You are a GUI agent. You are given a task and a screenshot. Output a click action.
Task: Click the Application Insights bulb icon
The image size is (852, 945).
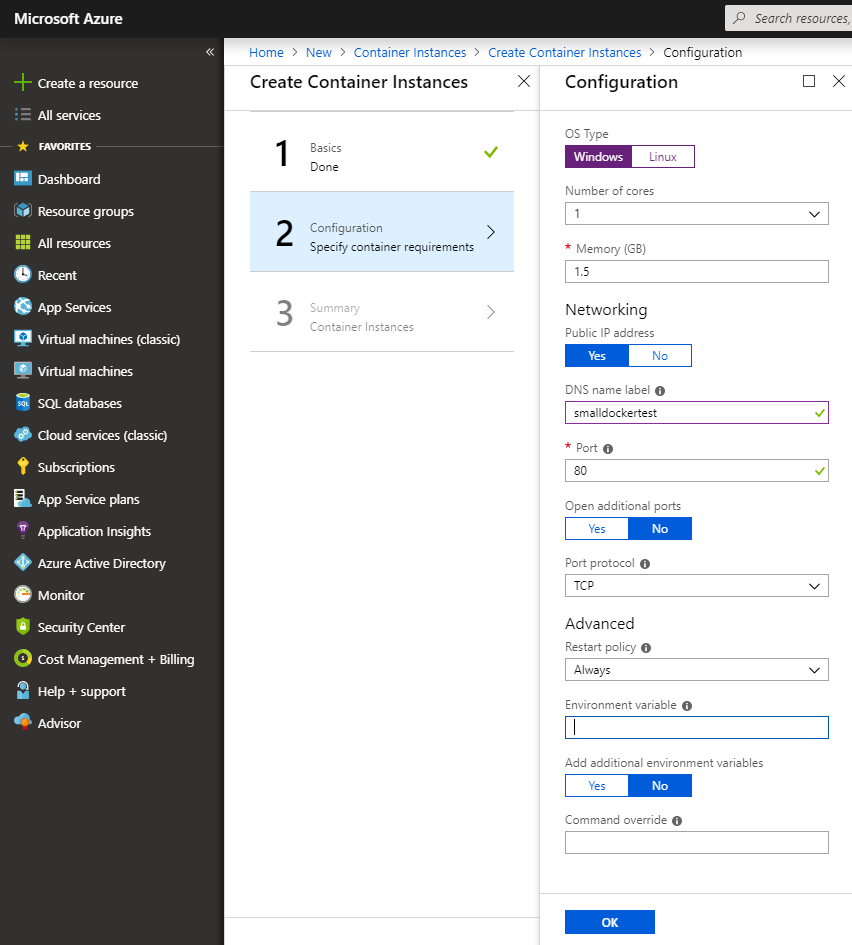point(22,530)
